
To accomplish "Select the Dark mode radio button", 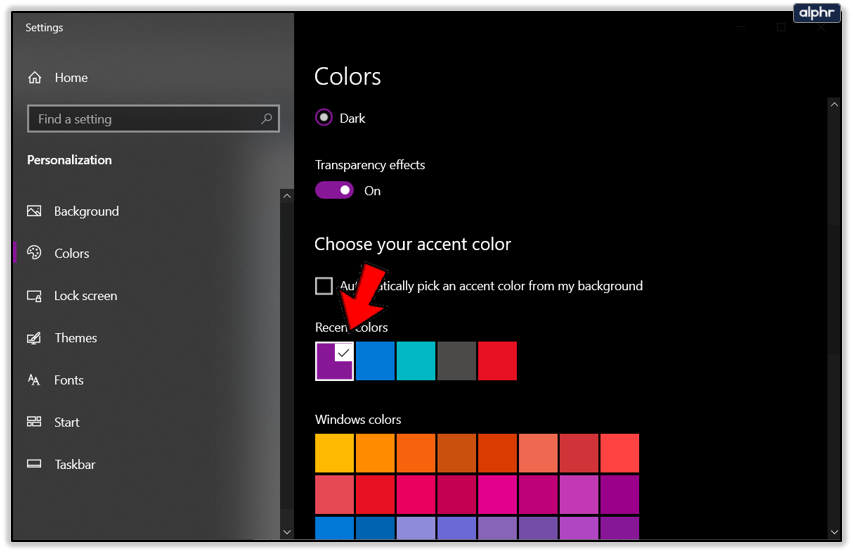I will pyautogui.click(x=324, y=118).
